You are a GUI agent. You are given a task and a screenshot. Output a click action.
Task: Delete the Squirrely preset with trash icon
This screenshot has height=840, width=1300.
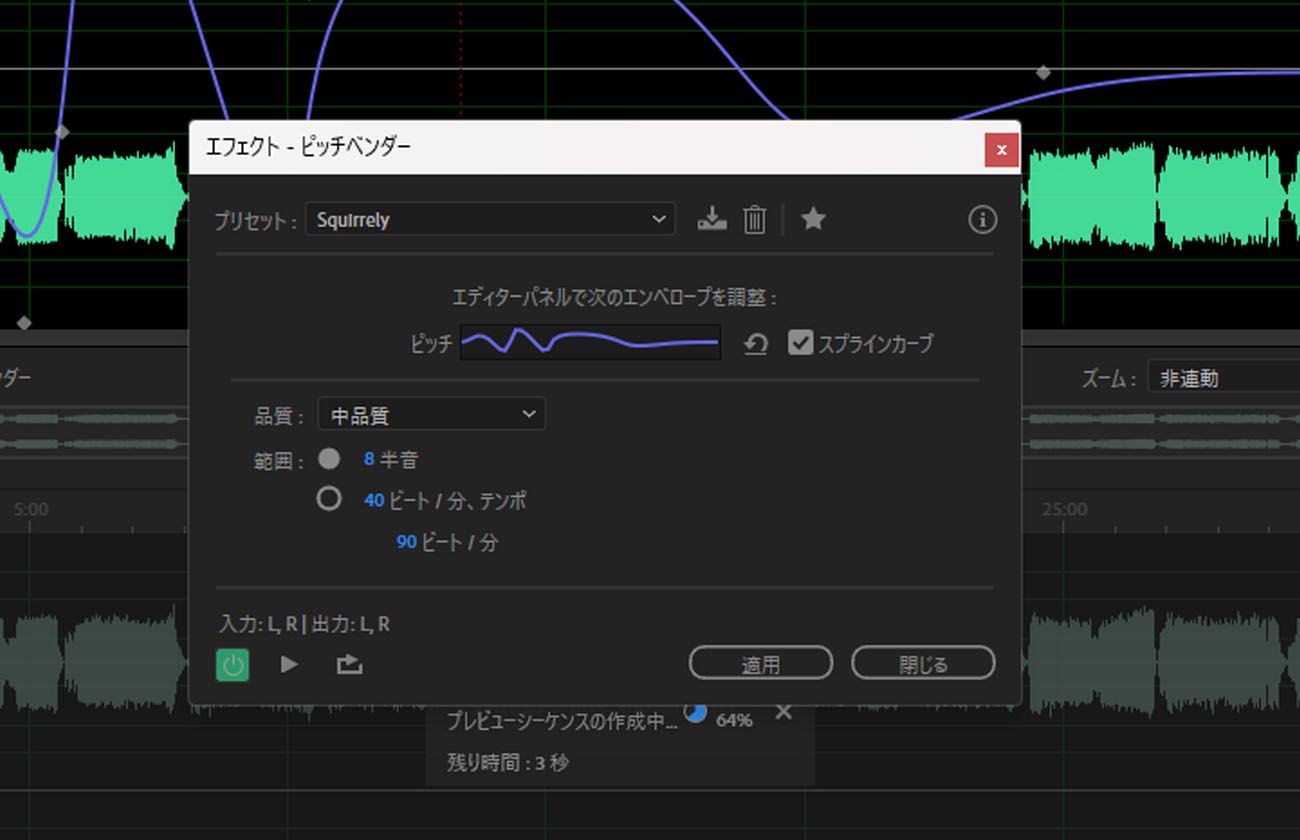[x=755, y=219]
